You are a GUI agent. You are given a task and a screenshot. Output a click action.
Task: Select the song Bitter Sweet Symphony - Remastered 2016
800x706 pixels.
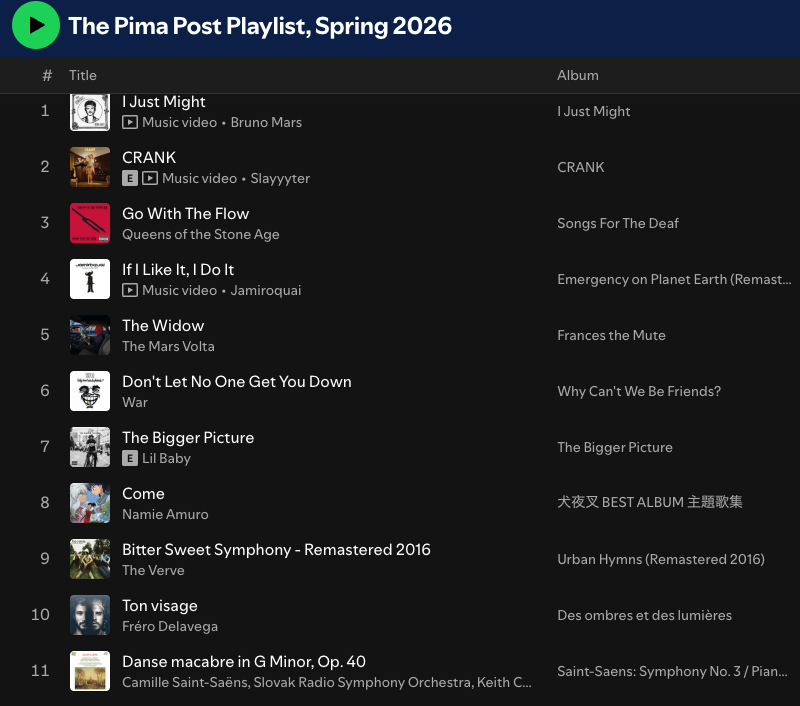tap(276, 549)
